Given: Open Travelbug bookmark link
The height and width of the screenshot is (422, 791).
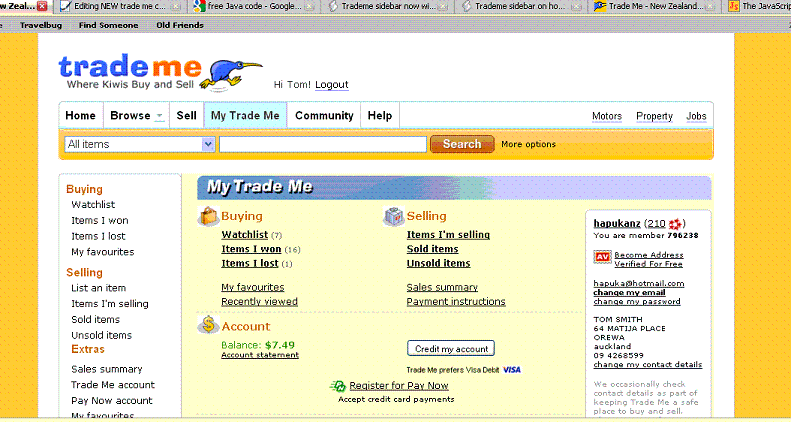Looking at the screenshot, I should 41,25.
